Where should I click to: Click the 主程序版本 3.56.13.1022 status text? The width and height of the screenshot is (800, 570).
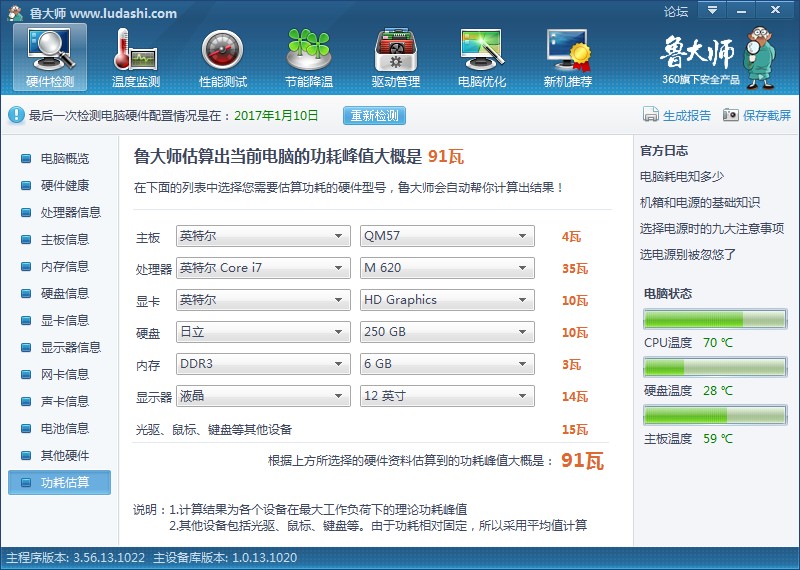76,558
